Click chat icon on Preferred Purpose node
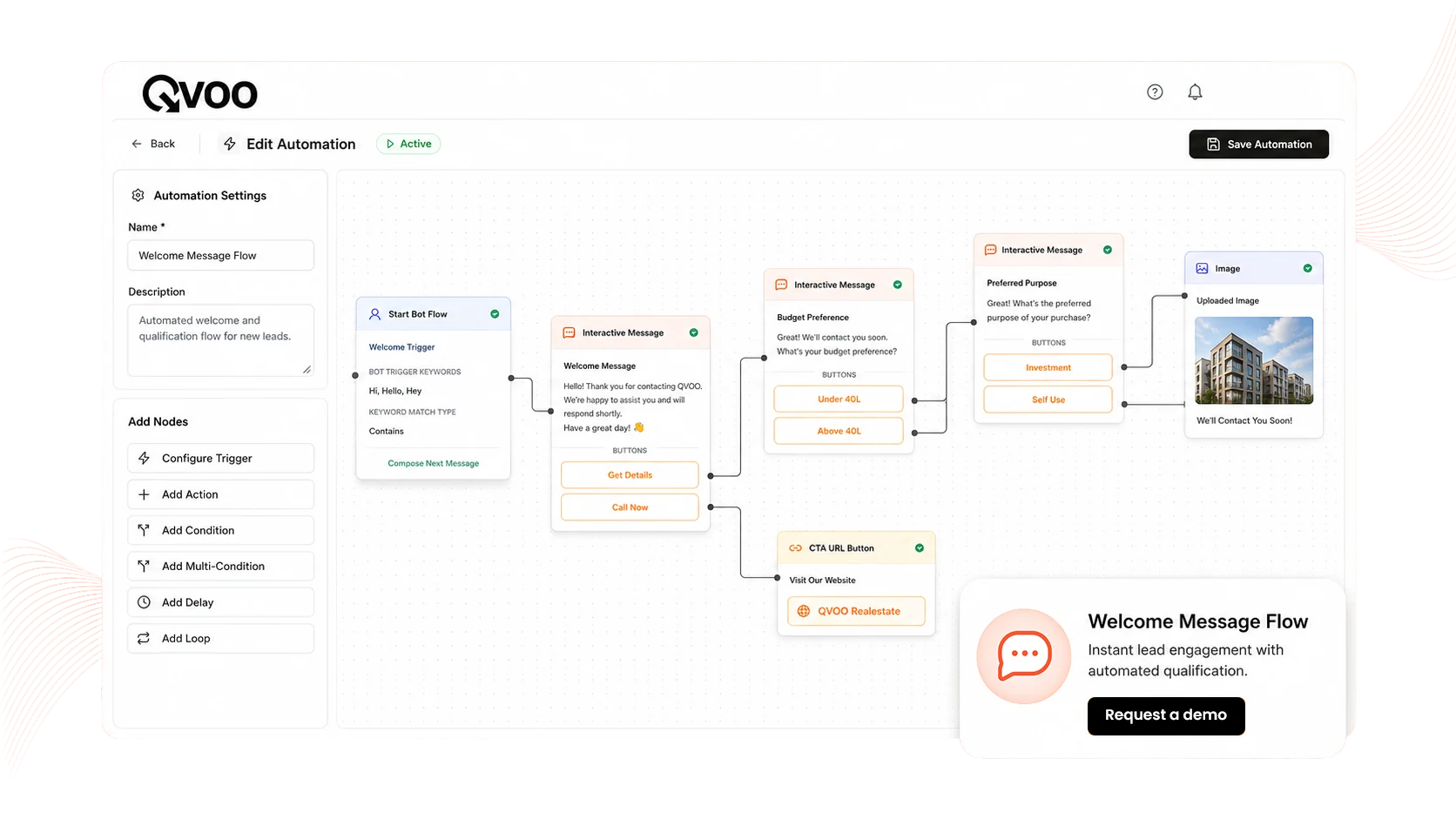 [x=990, y=250]
